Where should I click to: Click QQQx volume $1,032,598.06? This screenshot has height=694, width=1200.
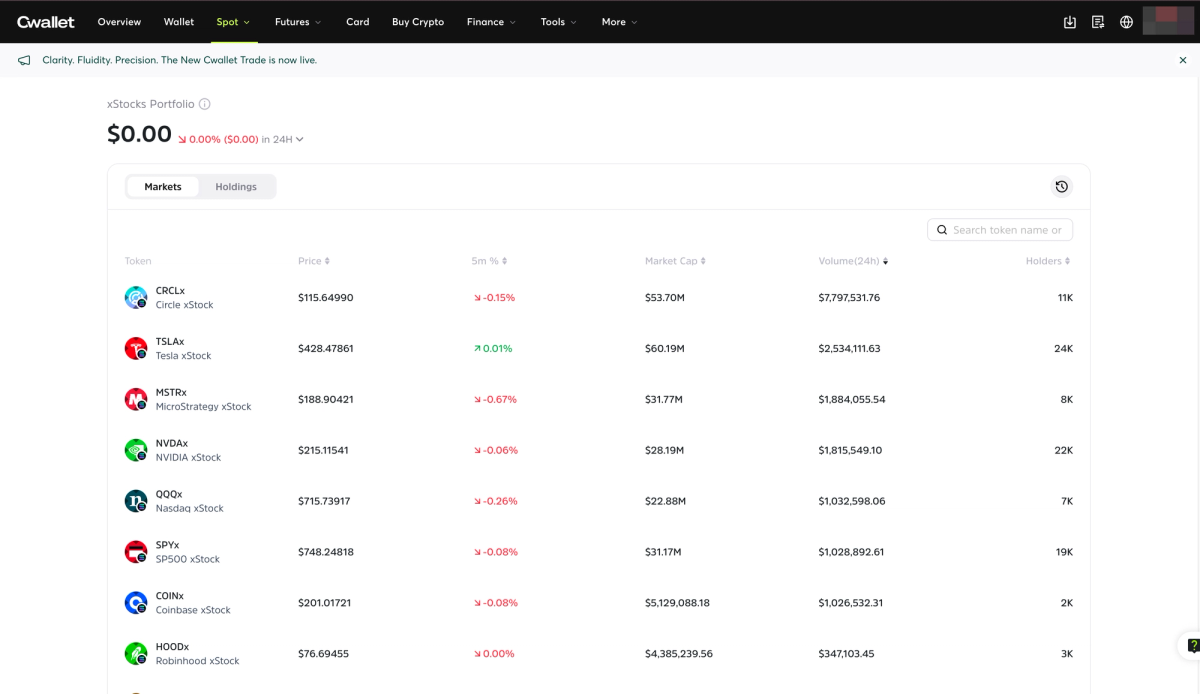[x=852, y=501]
